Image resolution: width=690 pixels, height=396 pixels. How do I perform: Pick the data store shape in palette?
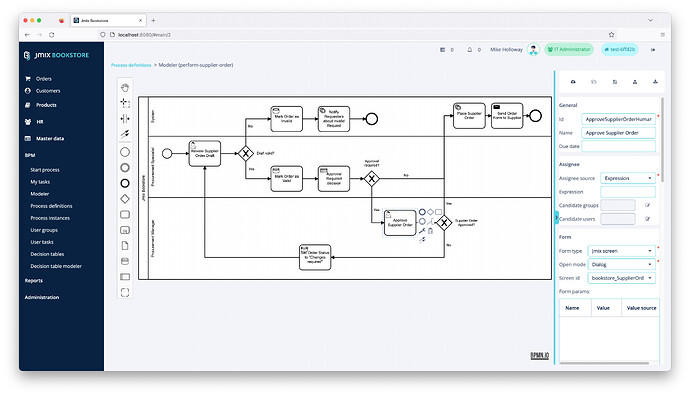tap(125, 261)
